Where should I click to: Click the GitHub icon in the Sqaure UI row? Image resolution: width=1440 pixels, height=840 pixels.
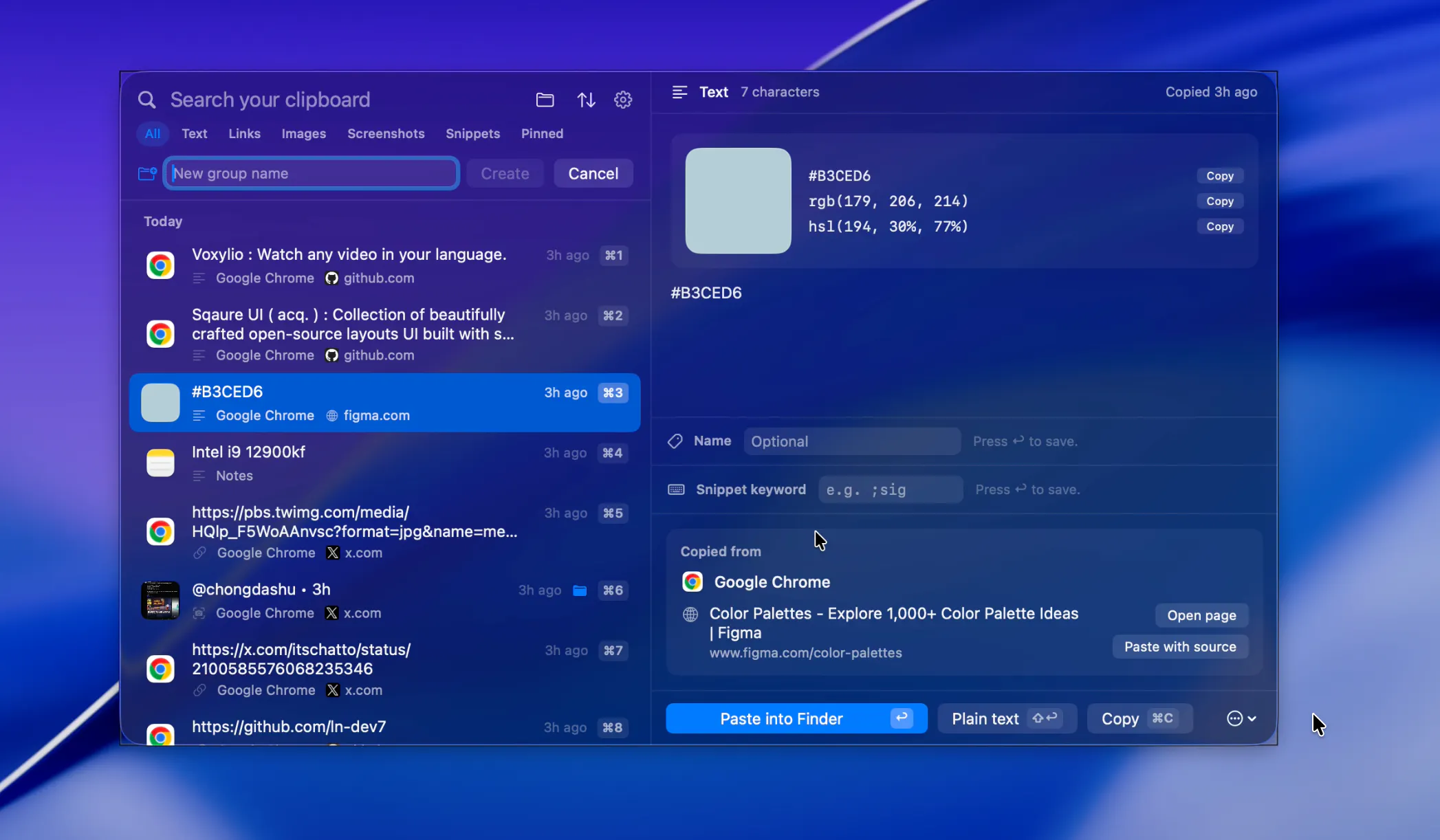tap(331, 355)
